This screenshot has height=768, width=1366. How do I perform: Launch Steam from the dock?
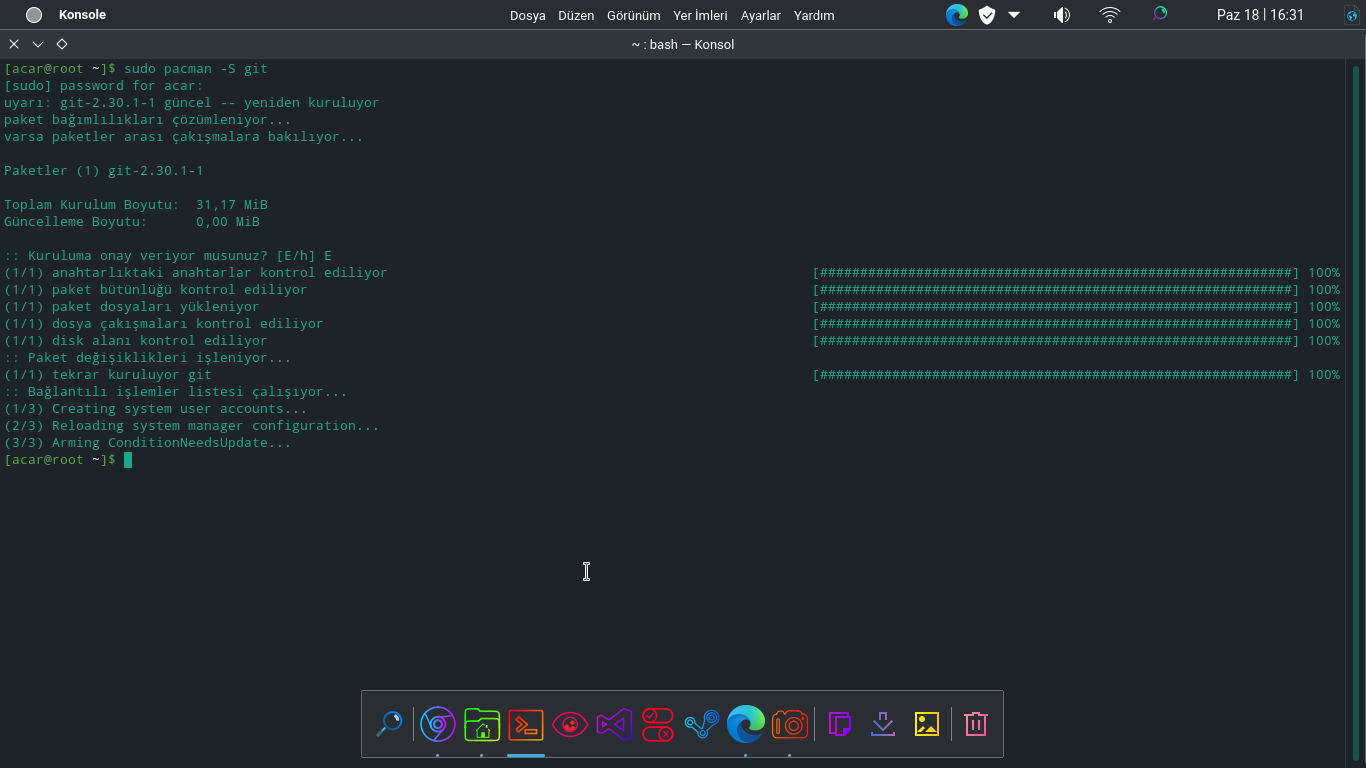coord(702,724)
